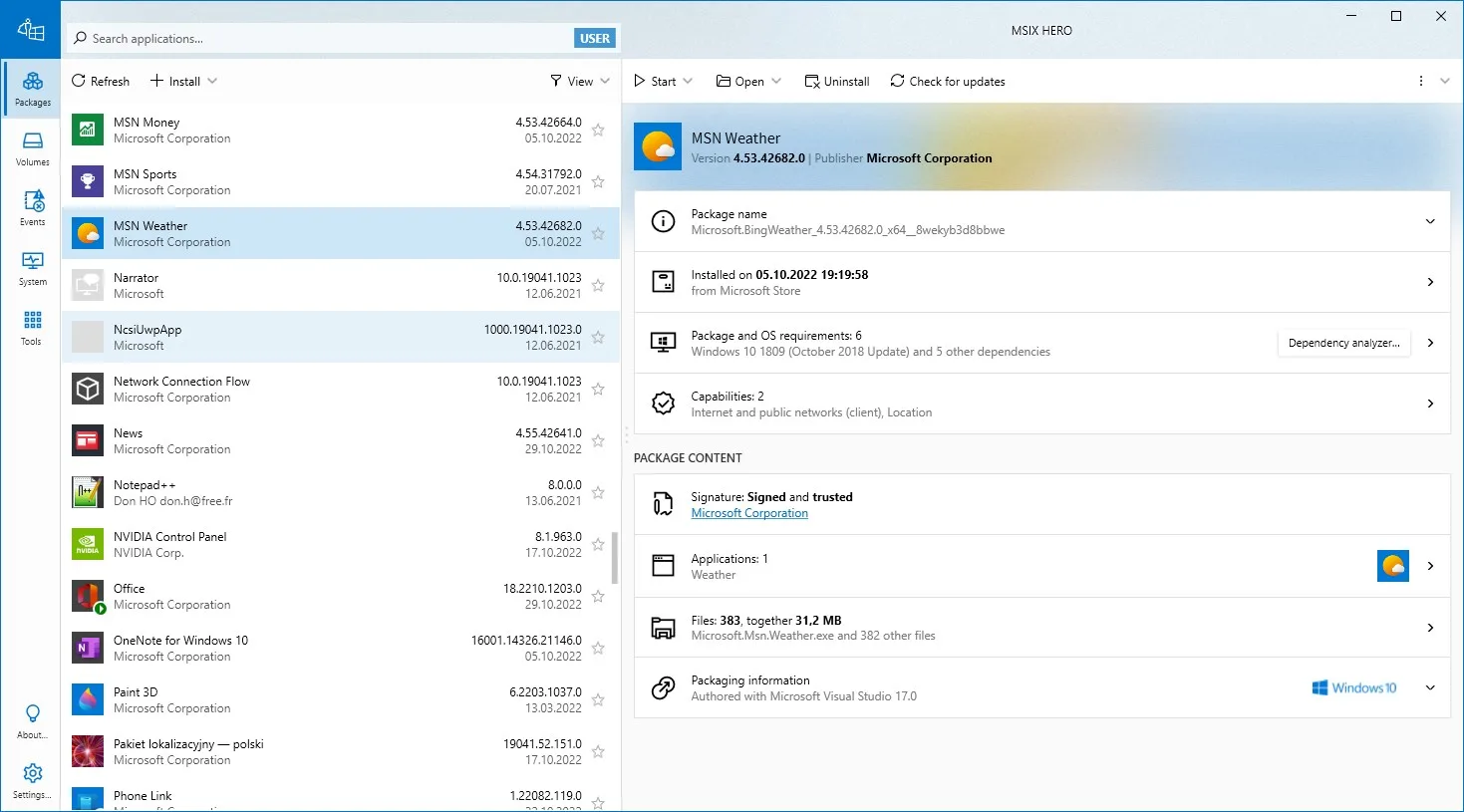Click the Packaging information link icon
1464x812 pixels.
pos(663,687)
